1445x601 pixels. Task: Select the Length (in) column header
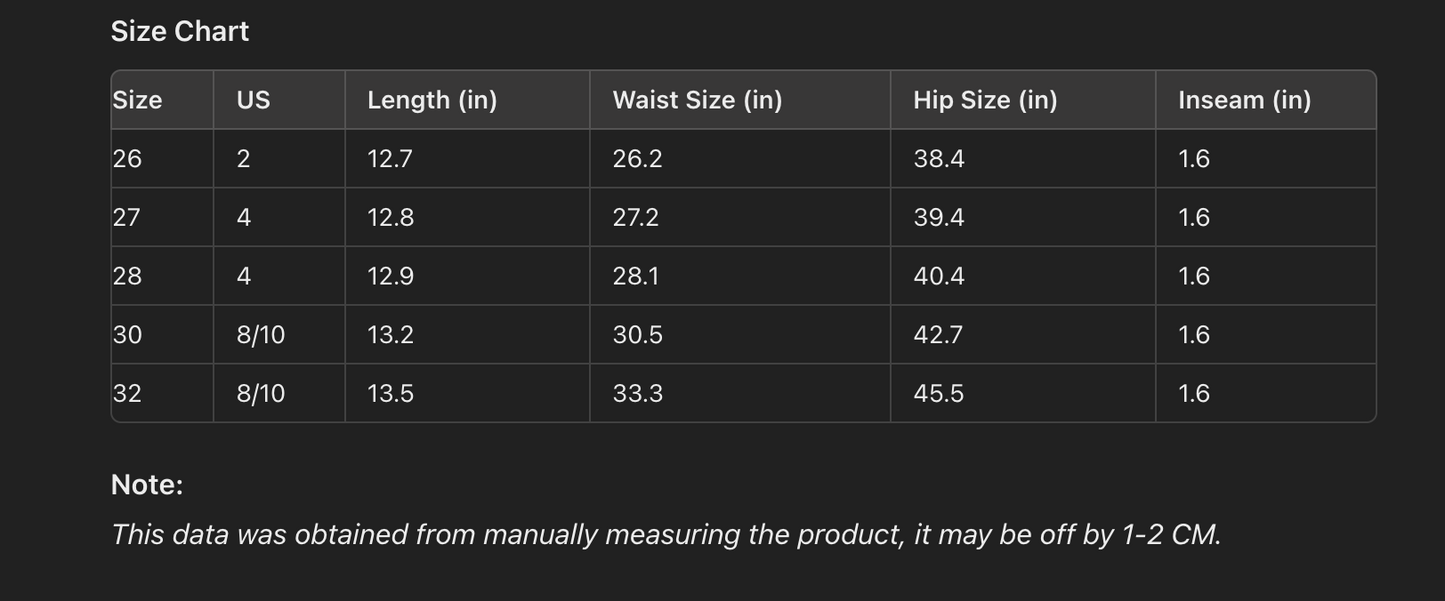pyautogui.click(x=432, y=100)
